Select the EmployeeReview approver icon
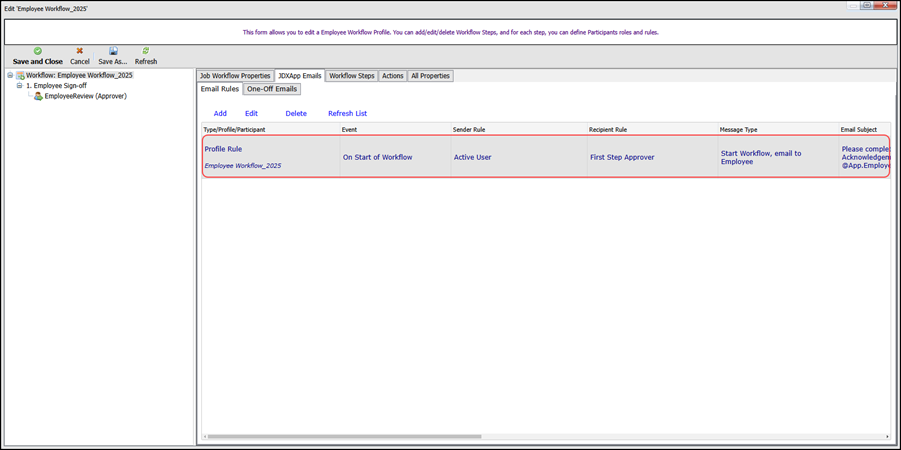Screen dimensions: 901x450 coord(38,97)
